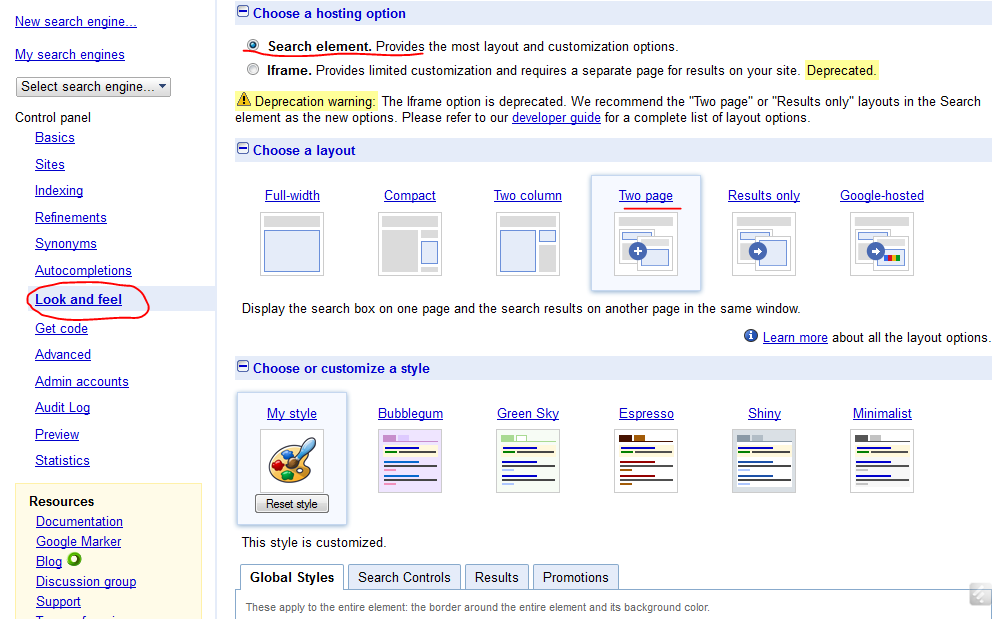Follow the developer guide link

556,118
